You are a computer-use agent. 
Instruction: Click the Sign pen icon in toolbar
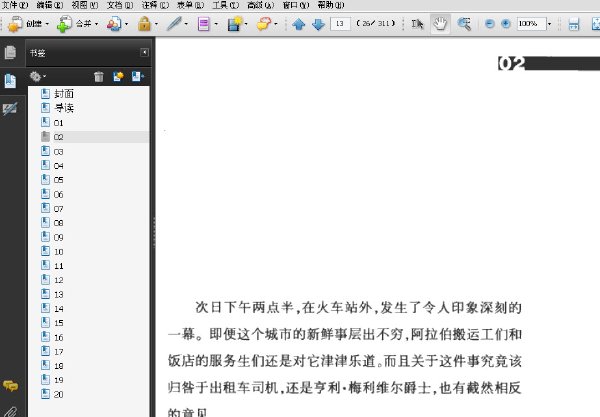point(174,24)
